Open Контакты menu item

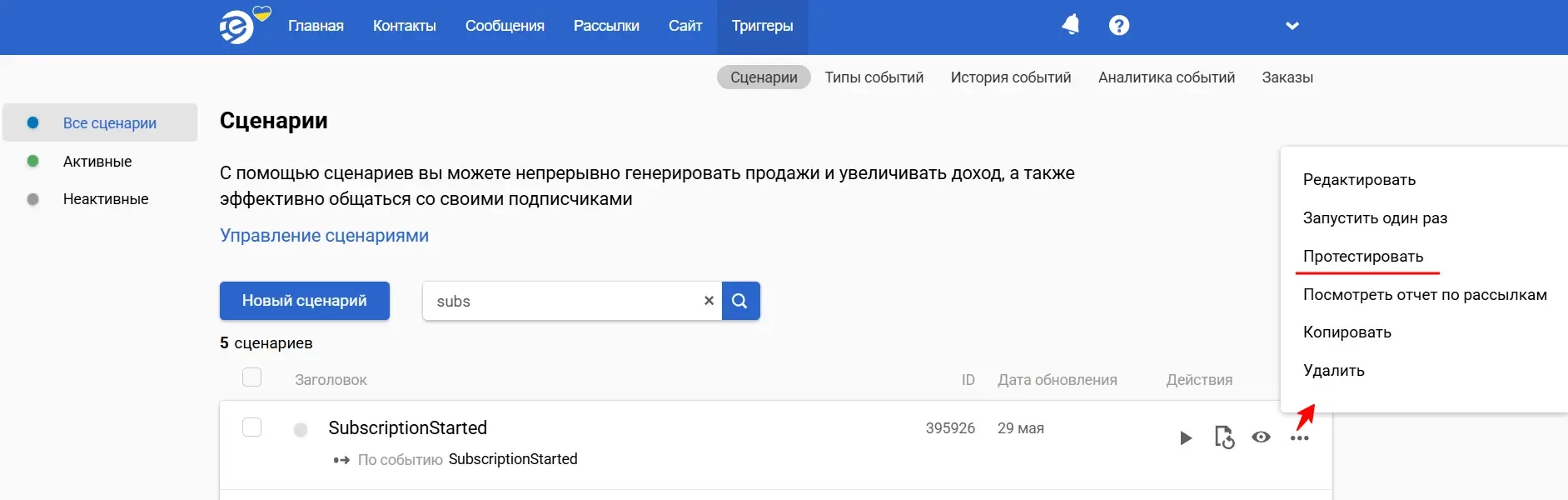405,26
